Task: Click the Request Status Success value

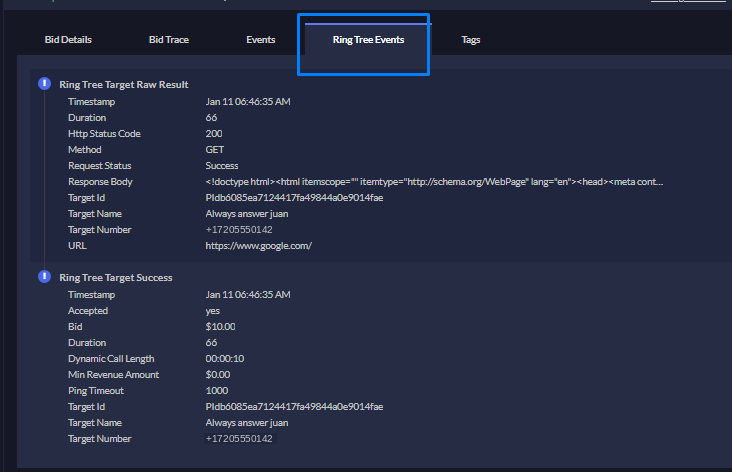Action: 222,166
